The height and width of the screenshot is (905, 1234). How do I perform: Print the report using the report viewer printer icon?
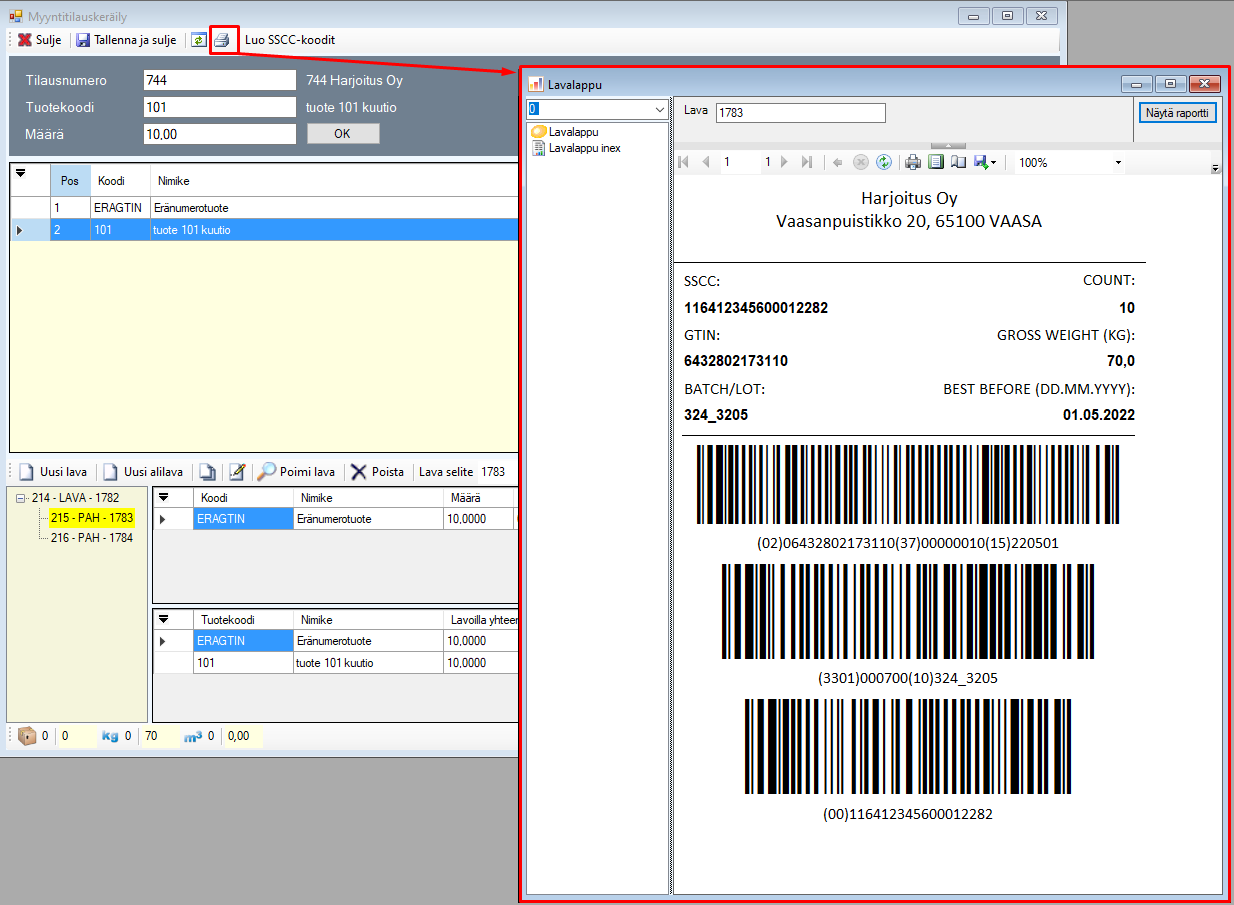coord(913,162)
